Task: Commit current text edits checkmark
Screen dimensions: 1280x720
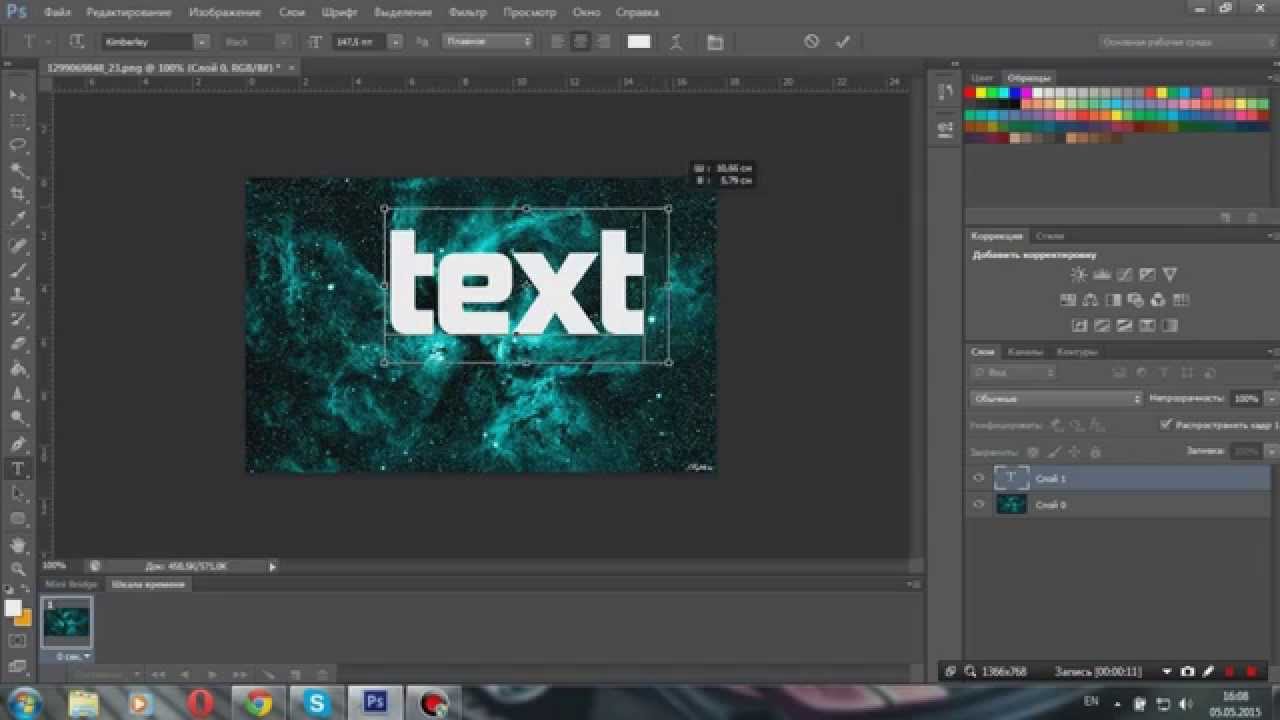Action: (843, 42)
